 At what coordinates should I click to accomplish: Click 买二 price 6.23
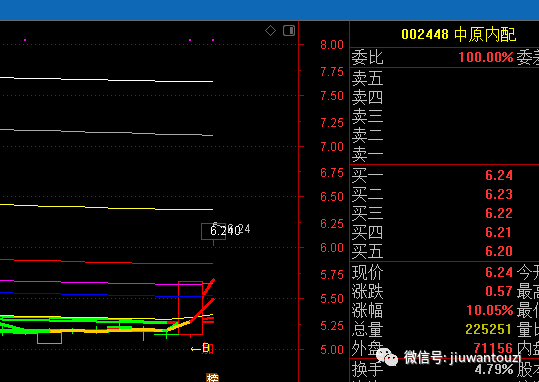point(499,194)
